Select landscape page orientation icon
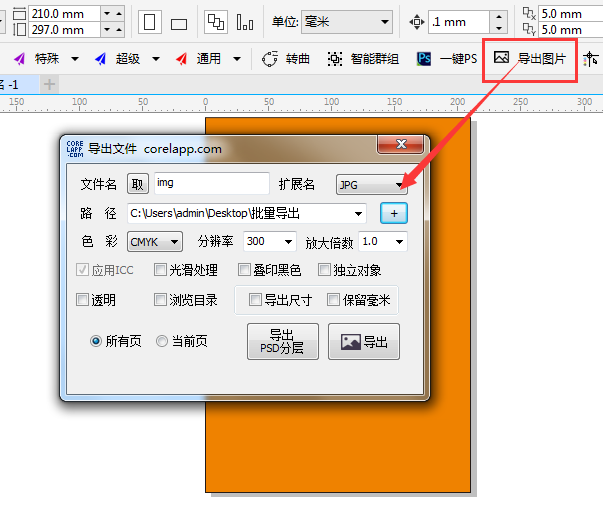The image size is (603, 509). click(x=179, y=24)
